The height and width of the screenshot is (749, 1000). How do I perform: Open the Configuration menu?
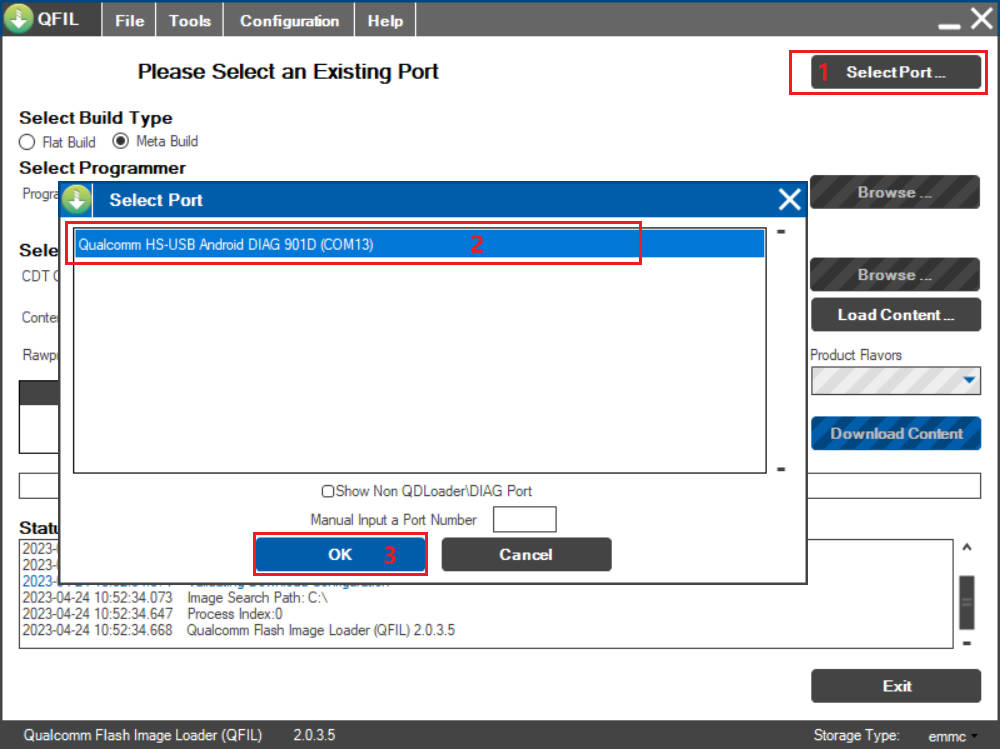click(x=289, y=20)
